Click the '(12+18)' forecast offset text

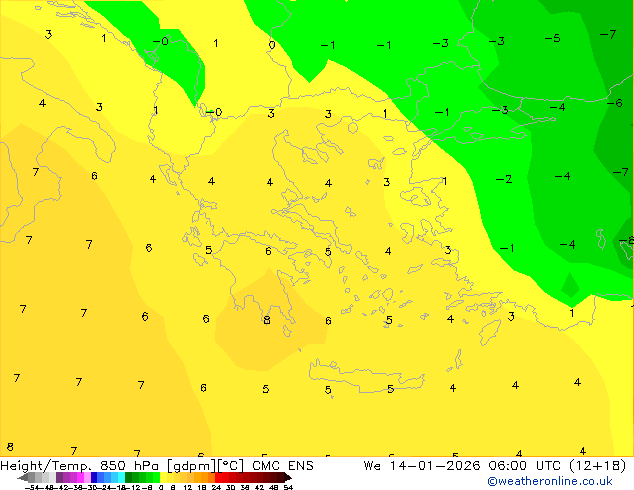tap(594, 466)
